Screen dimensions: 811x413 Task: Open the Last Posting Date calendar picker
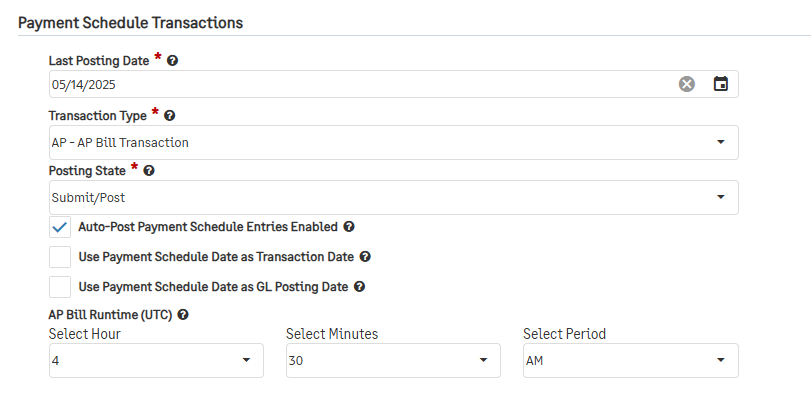pyautogui.click(x=720, y=84)
